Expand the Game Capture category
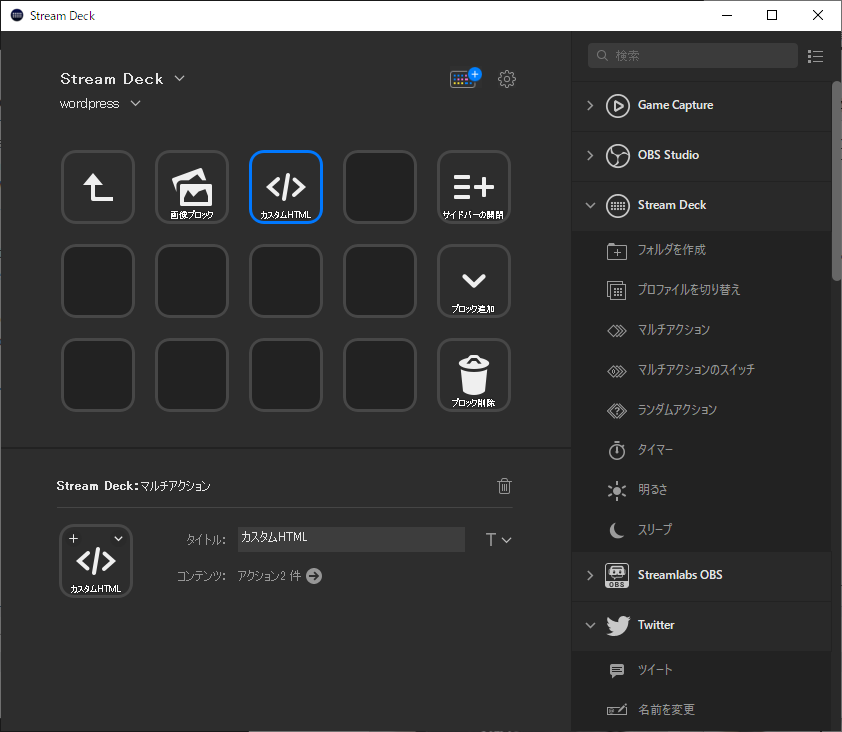842x732 pixels. tap(590, 105)
